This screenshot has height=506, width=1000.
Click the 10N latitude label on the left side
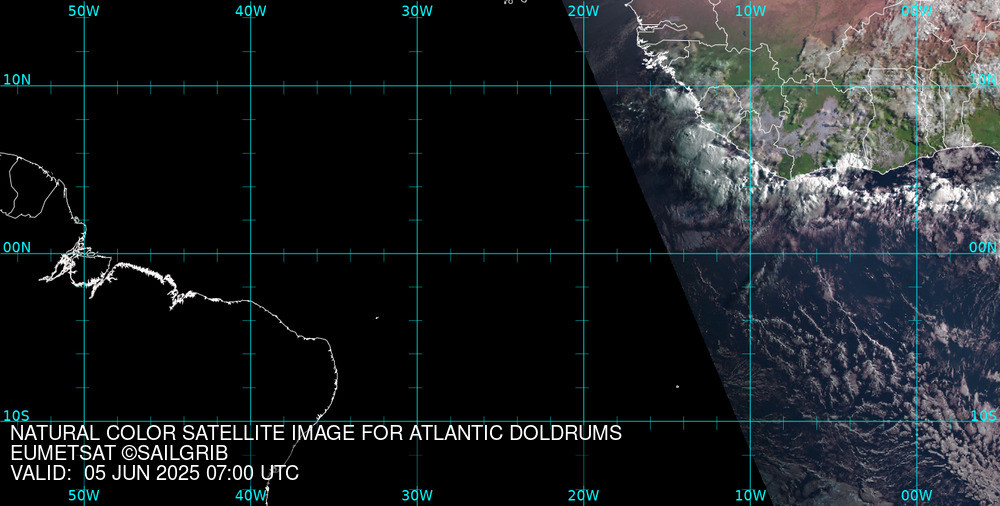tap(17, 80)
